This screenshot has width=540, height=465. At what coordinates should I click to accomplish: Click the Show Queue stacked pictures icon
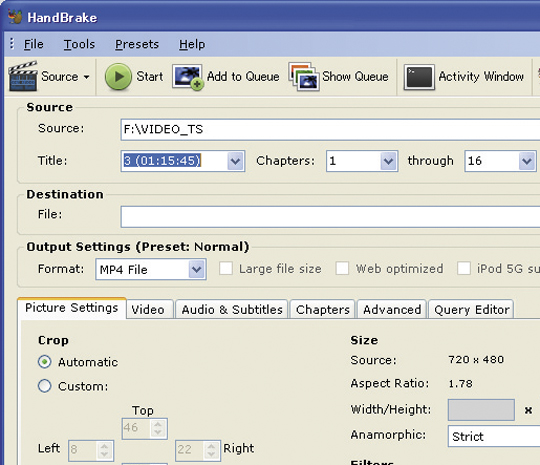(304, 76)
